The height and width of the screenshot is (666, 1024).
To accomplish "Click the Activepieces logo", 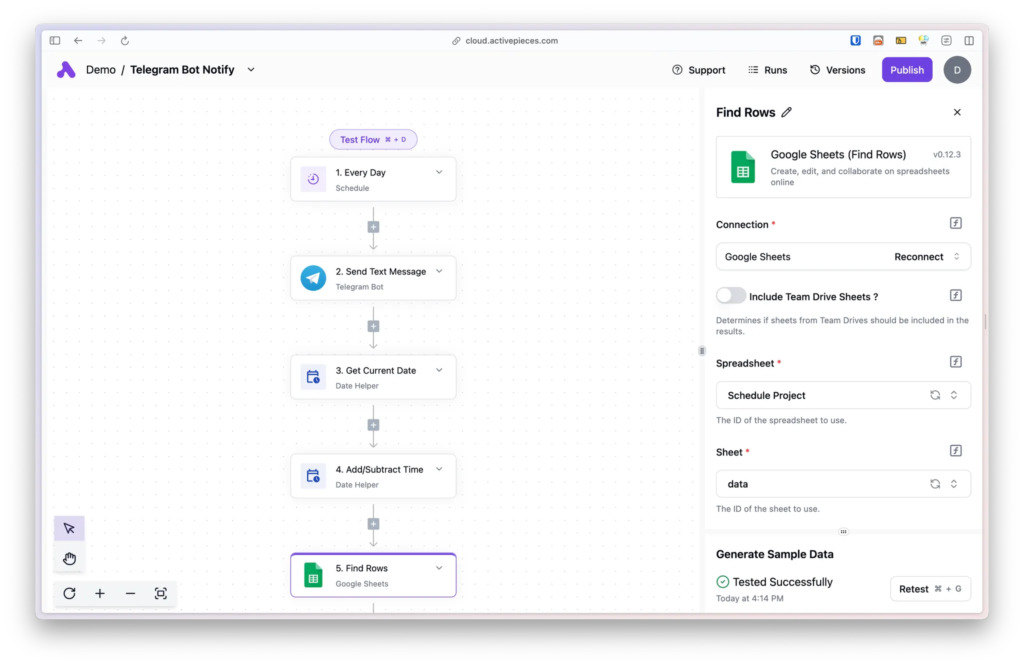I will coord(66,70).
